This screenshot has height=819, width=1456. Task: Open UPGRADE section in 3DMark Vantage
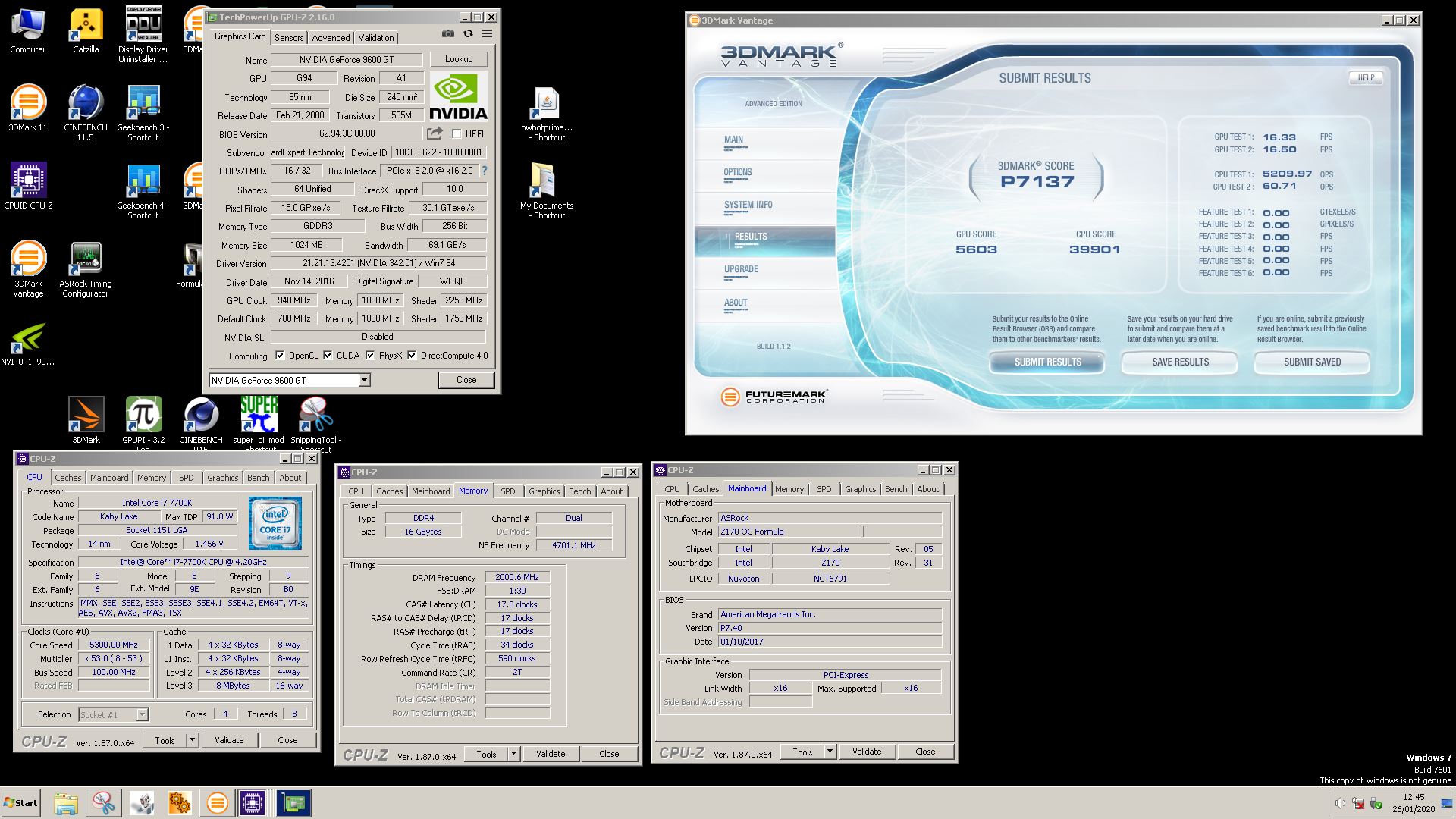(x=741, y=270)
